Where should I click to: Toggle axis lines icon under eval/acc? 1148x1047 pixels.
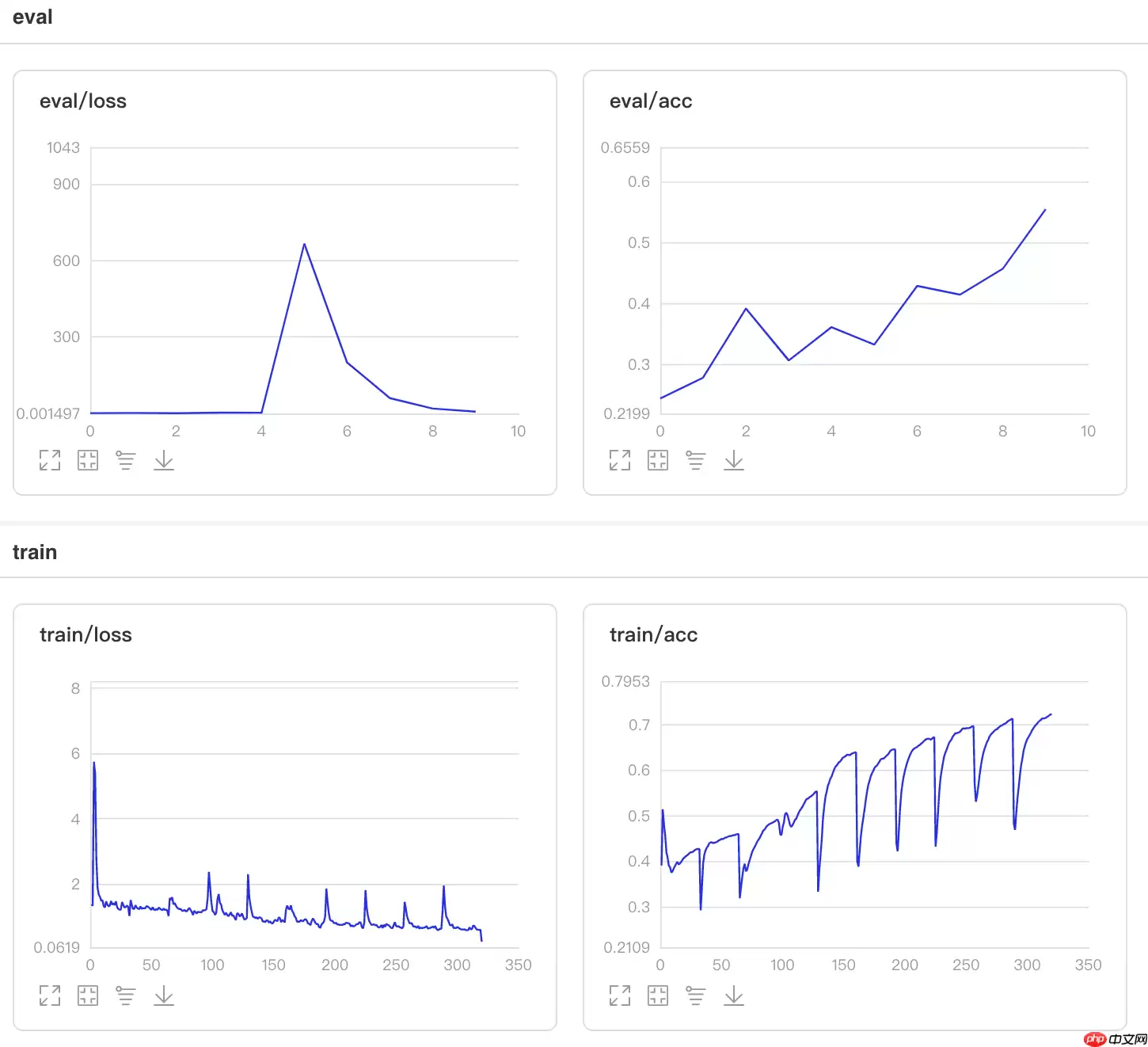tap(696, 460)
